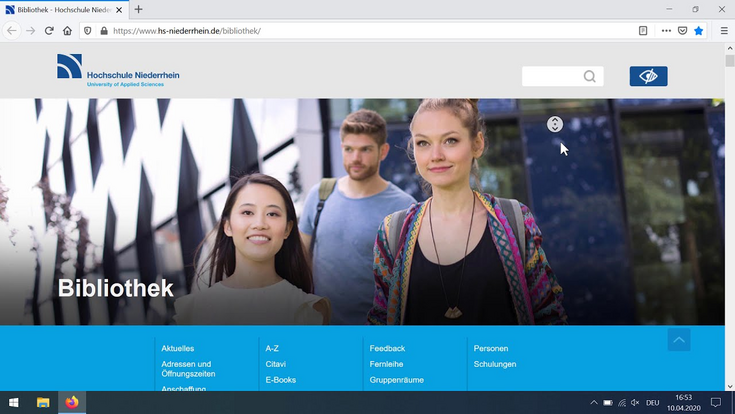735x414 pixels.
Task: Open the page actions three-dots menu
Action: (x=666, y=31)
